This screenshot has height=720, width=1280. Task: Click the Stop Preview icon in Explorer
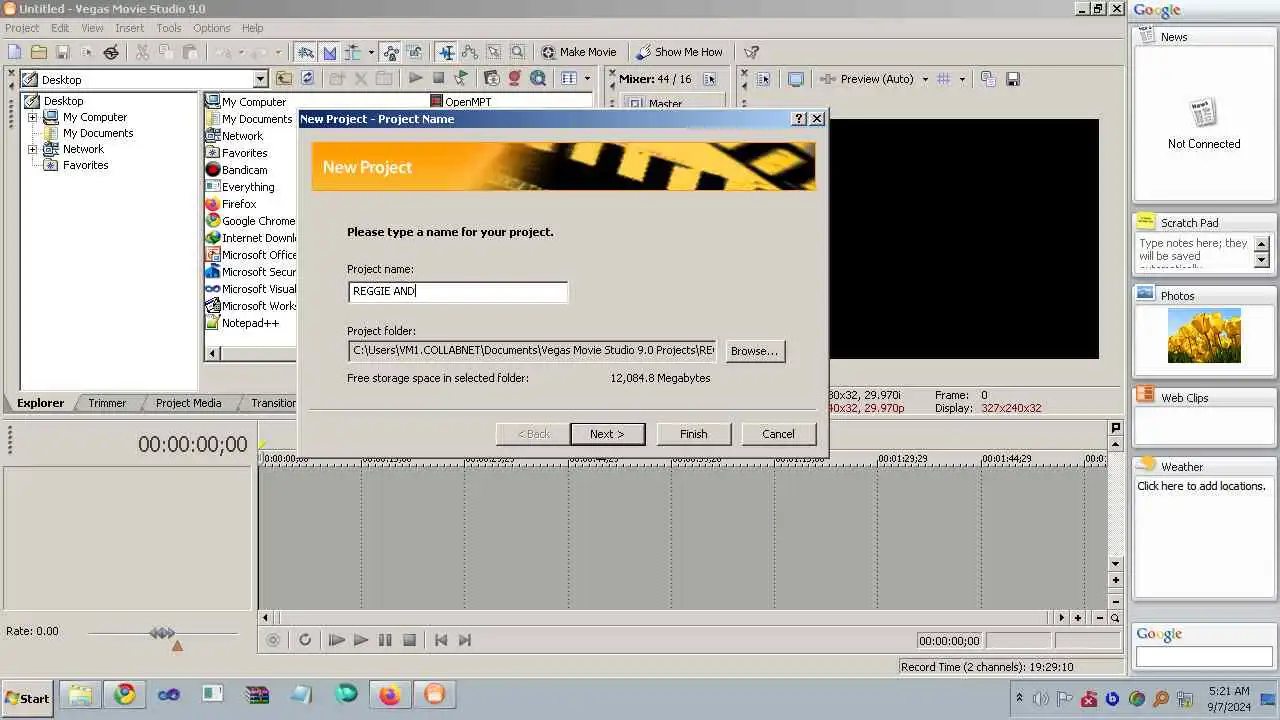point(438,78)
